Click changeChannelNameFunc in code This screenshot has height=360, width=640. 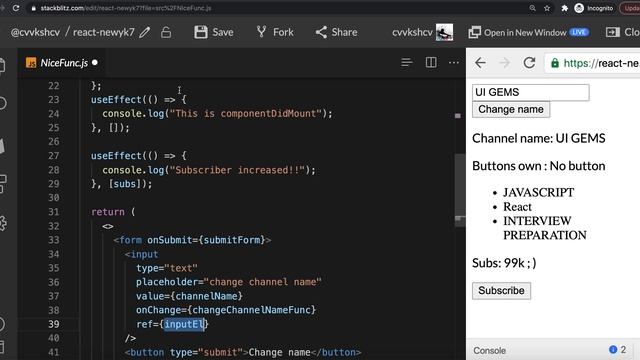coord(251,310)
